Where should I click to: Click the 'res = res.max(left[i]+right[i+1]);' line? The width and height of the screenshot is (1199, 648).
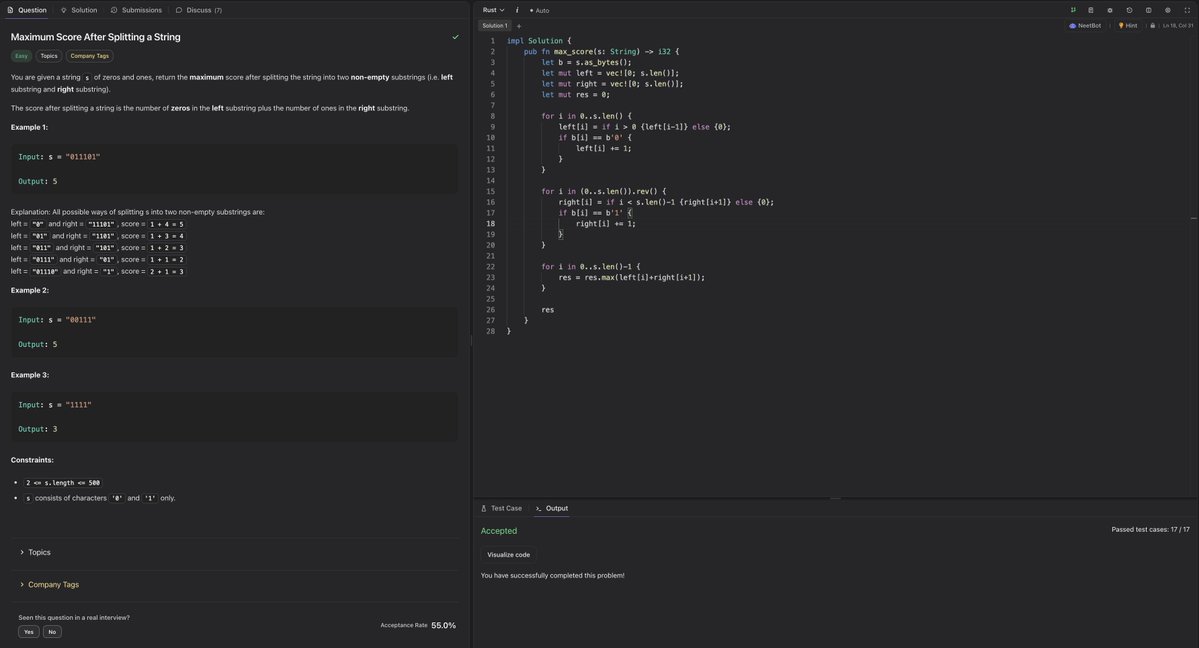point(632,278)
